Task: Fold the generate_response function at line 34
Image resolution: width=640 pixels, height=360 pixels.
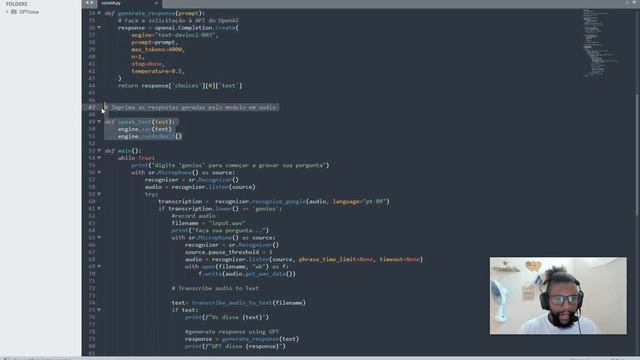Action: click(x=99, y=13)
